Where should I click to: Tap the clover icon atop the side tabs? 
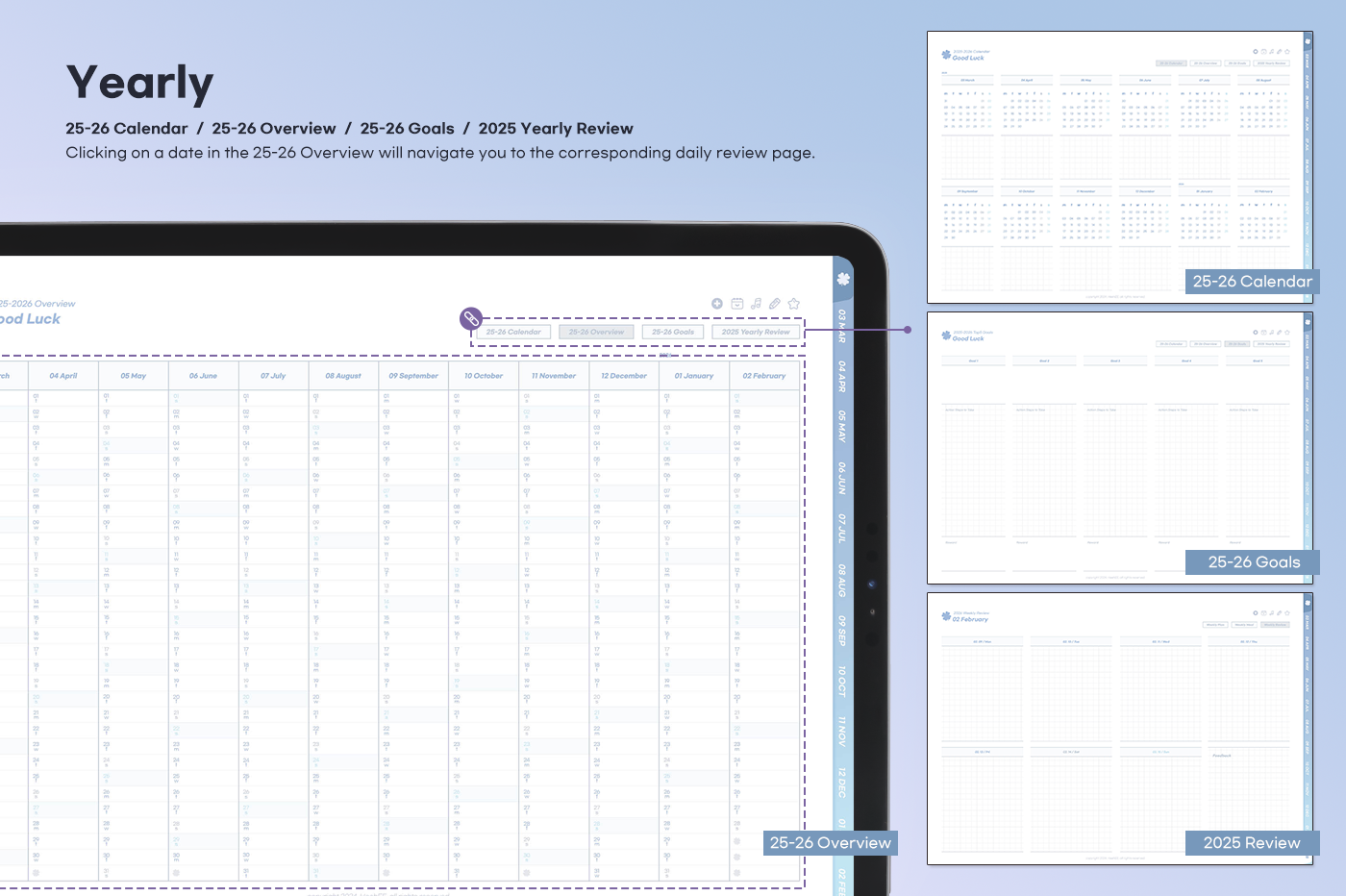843,279
